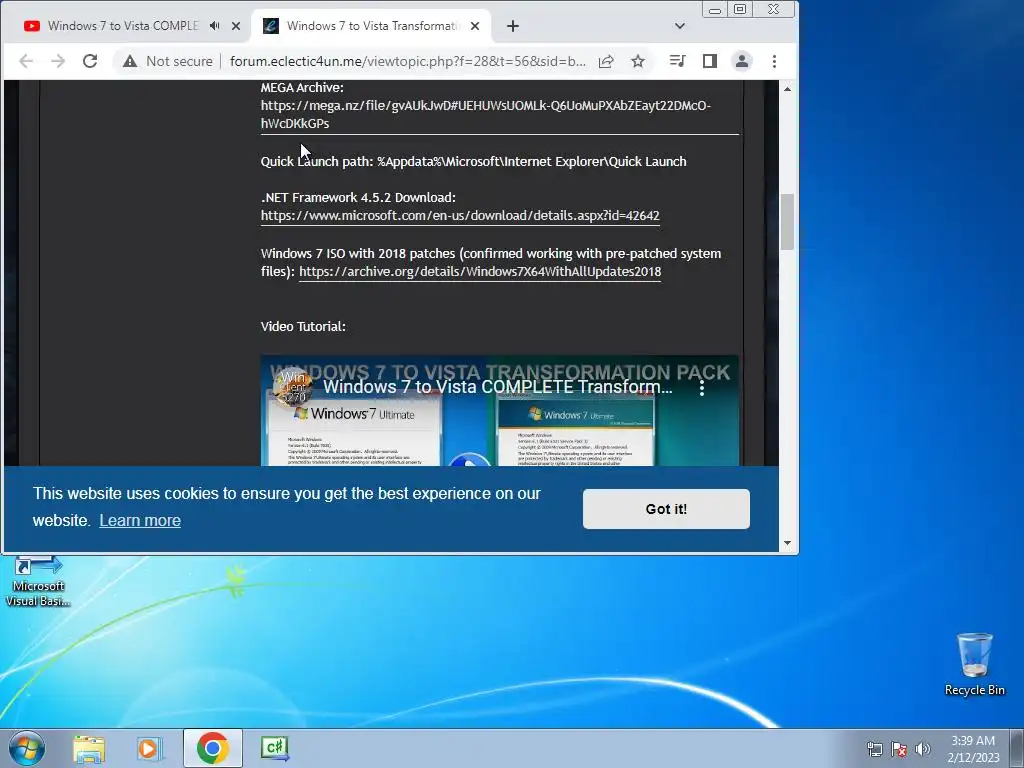Open the Windows Start menu
The width and height of the screenshot is (1024, 768).
click(x=27, y=748)
